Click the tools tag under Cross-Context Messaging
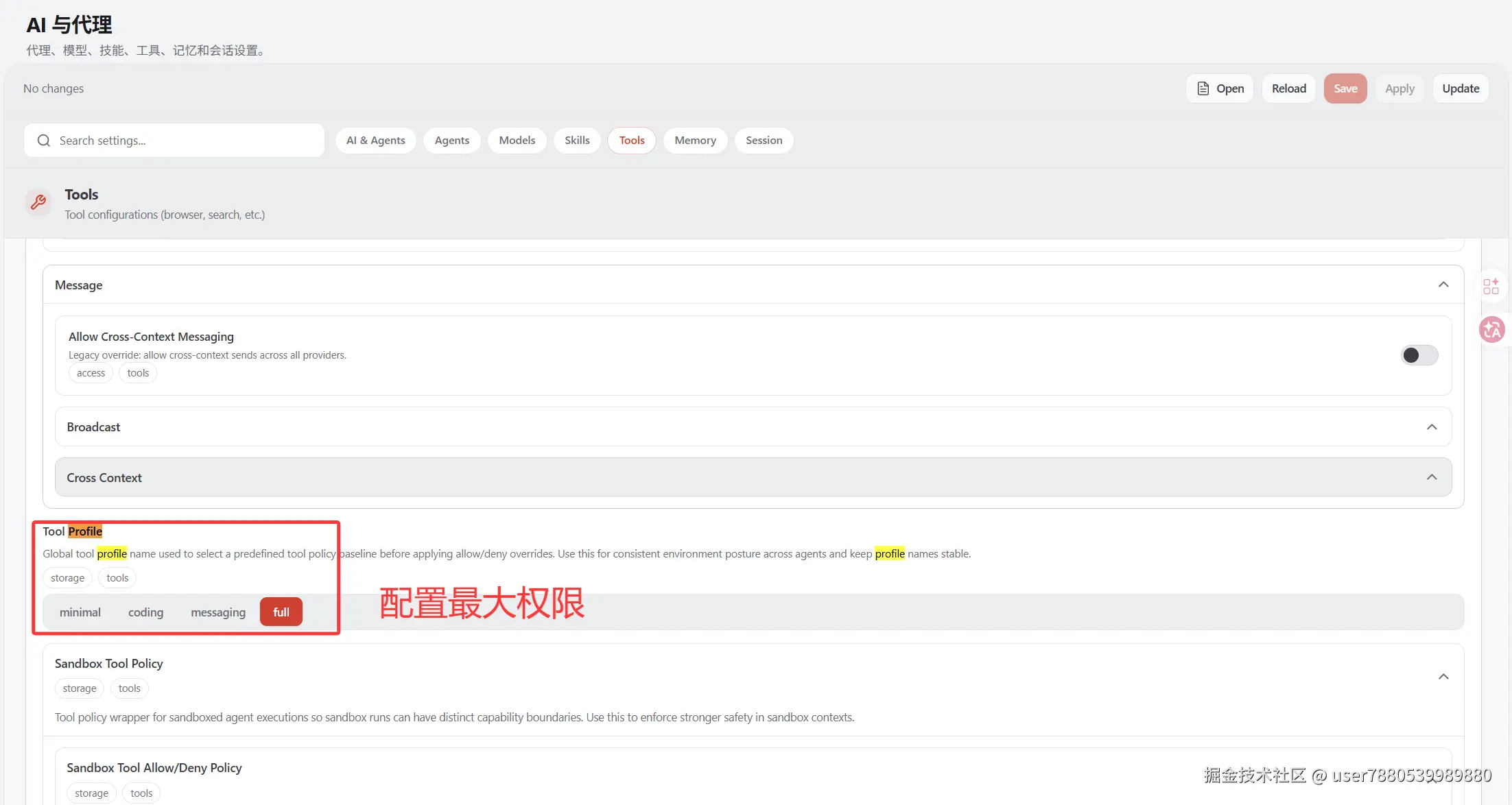Viewport: 1512px width, 805px height. tap(138, 373)
